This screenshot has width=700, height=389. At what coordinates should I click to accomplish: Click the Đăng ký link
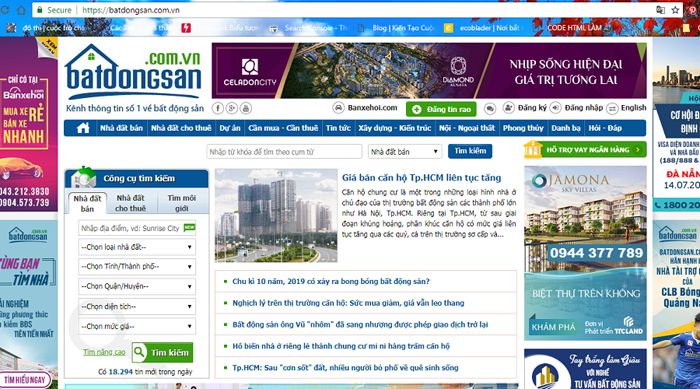click(525, 108)
